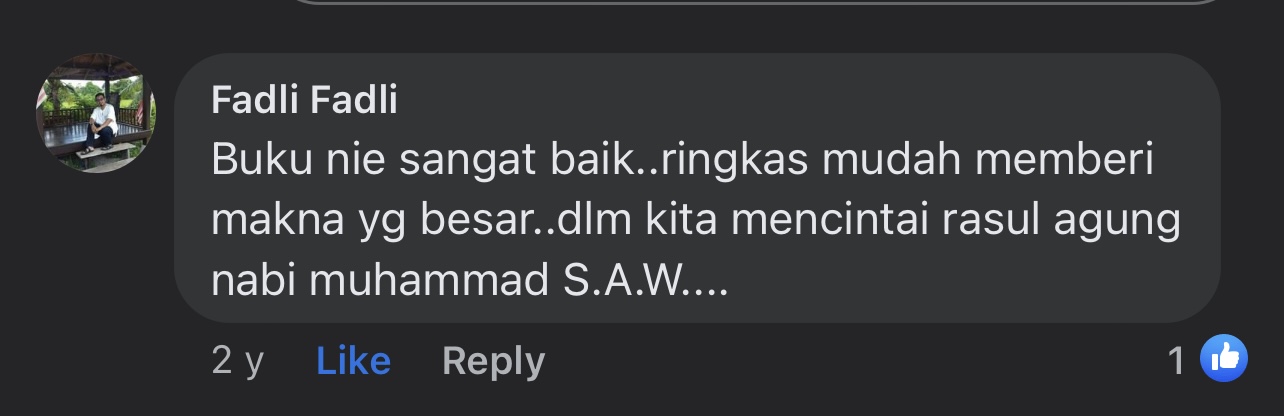Image resolution: width=1284 pixels, height=416 pixels.
Task: Show who reacted via the '1' count
Action: 1176,360
